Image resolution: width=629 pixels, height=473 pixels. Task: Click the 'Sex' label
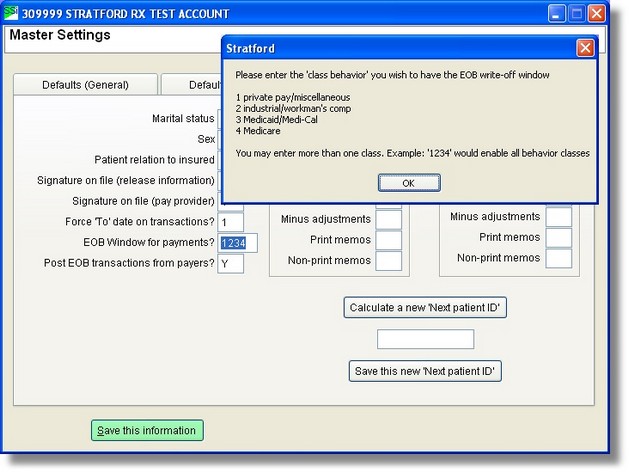tap(206, 139)
